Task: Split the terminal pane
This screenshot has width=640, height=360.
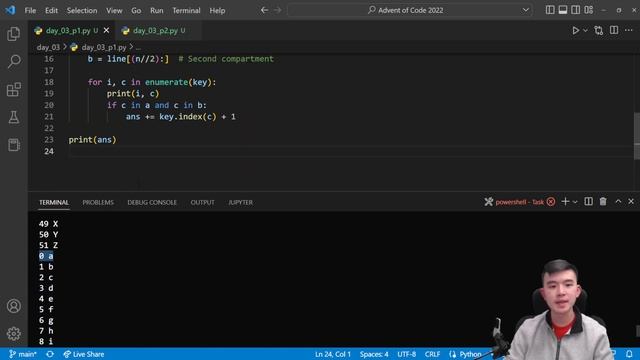Action: click(x=588, y=202)
